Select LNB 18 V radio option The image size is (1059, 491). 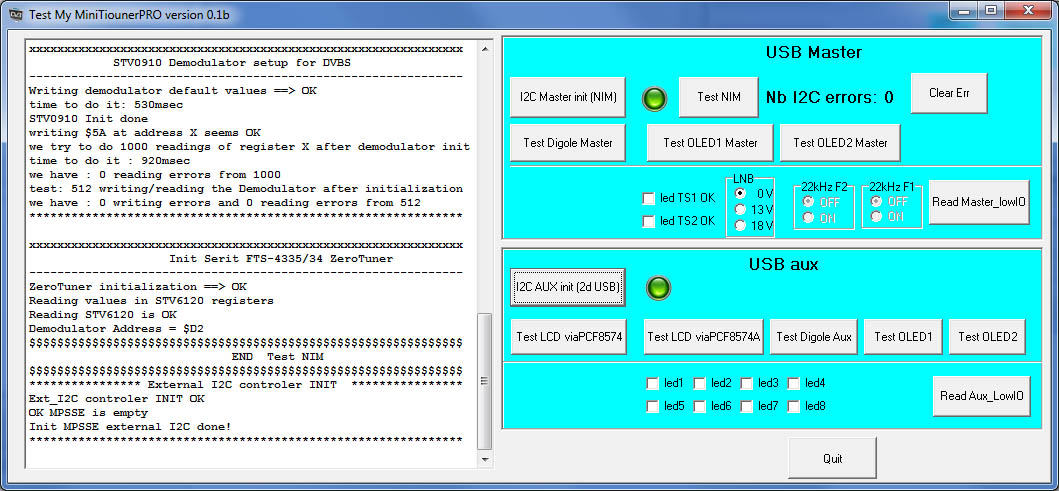[x=741, y=226]
